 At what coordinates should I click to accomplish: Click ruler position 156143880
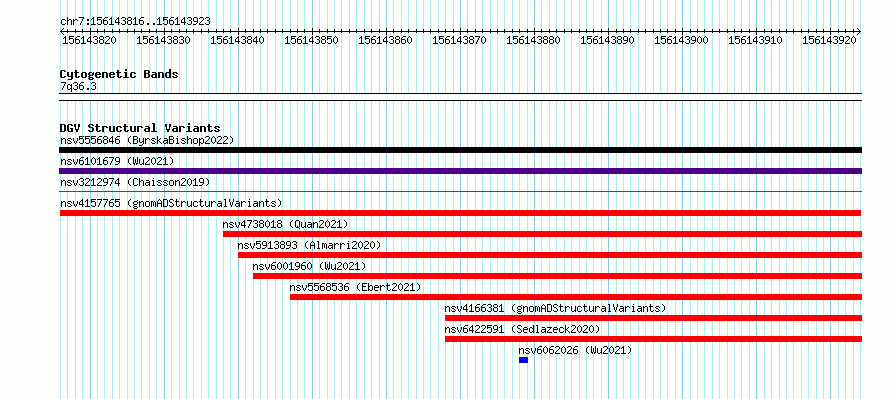533,40
